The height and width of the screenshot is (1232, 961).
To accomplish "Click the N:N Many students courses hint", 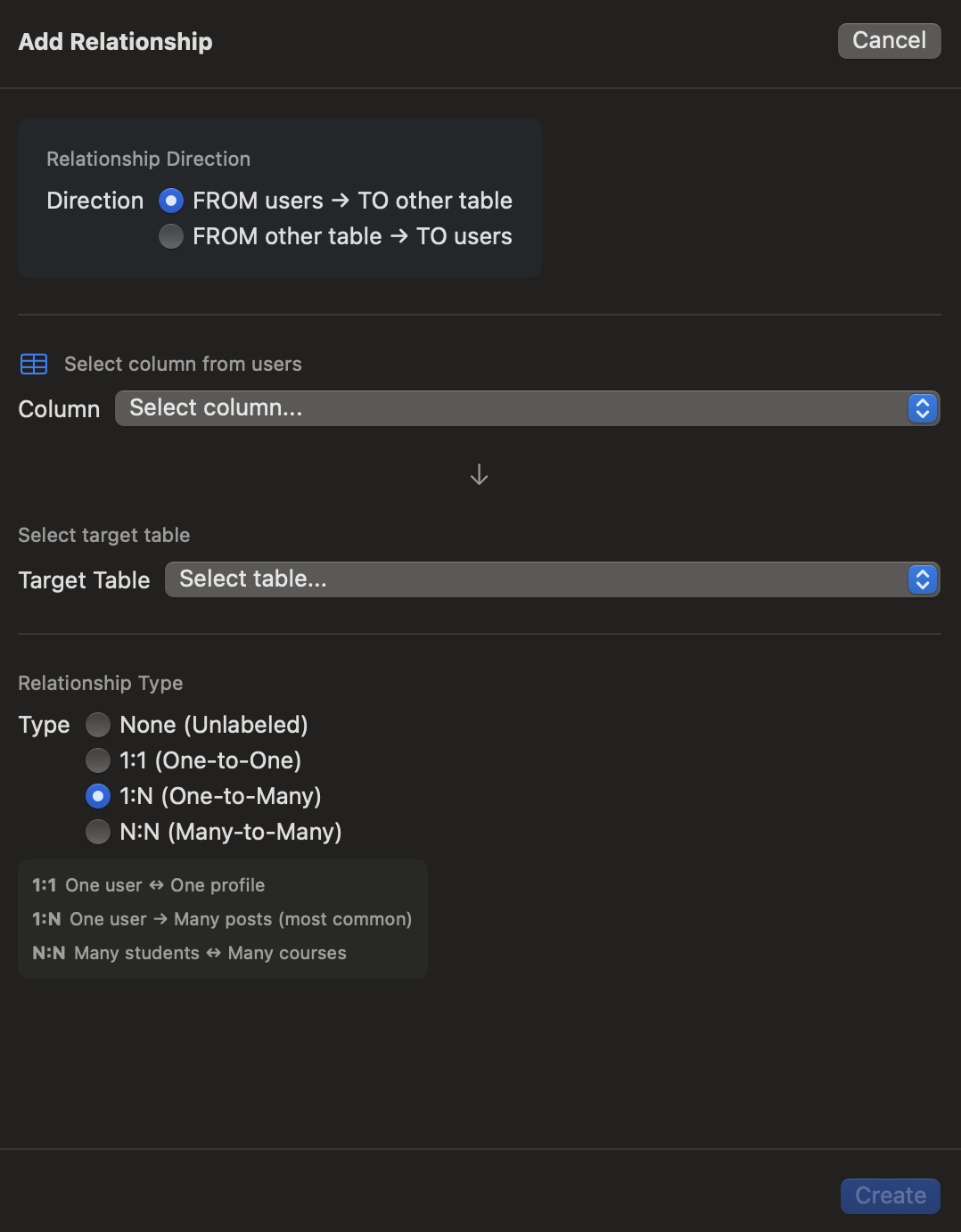I will click(x=189, y=953).
